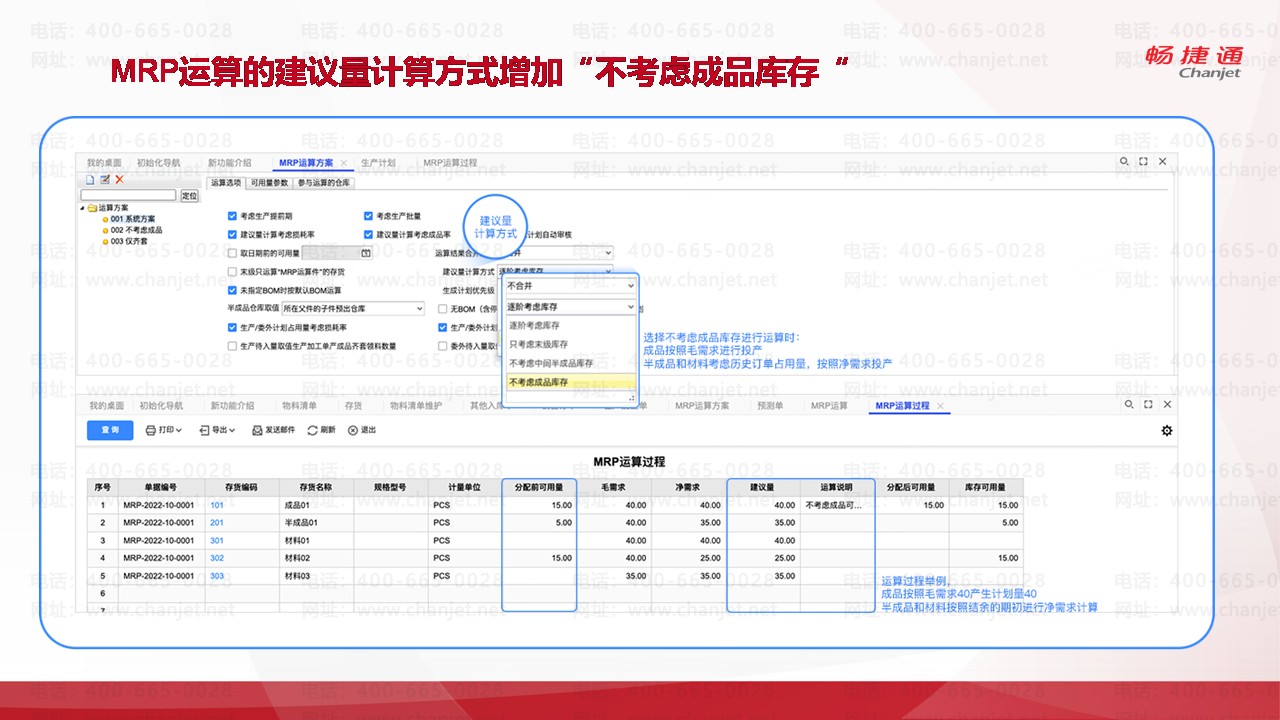Toggle 未指定BOM时按默认BOM运算 checkbox
1280x720 pixels.
coord(232,291)
